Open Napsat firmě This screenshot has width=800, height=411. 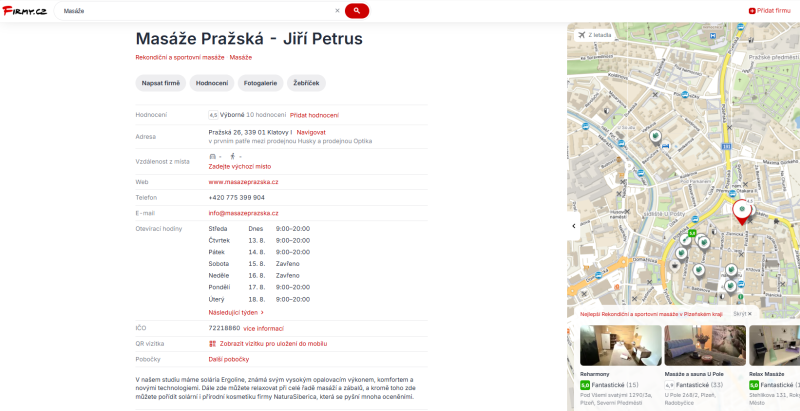click(161, 83)
